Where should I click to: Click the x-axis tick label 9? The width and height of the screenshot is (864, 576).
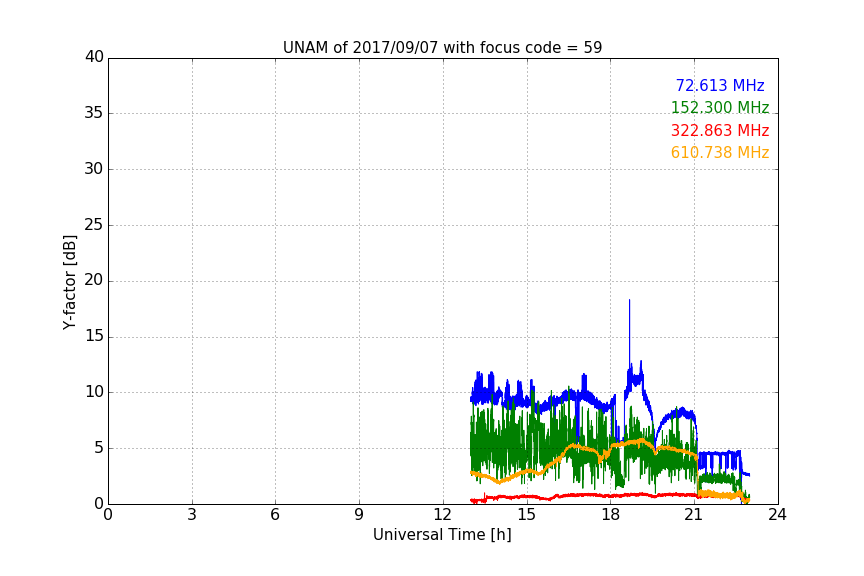(x=359, y=515)
